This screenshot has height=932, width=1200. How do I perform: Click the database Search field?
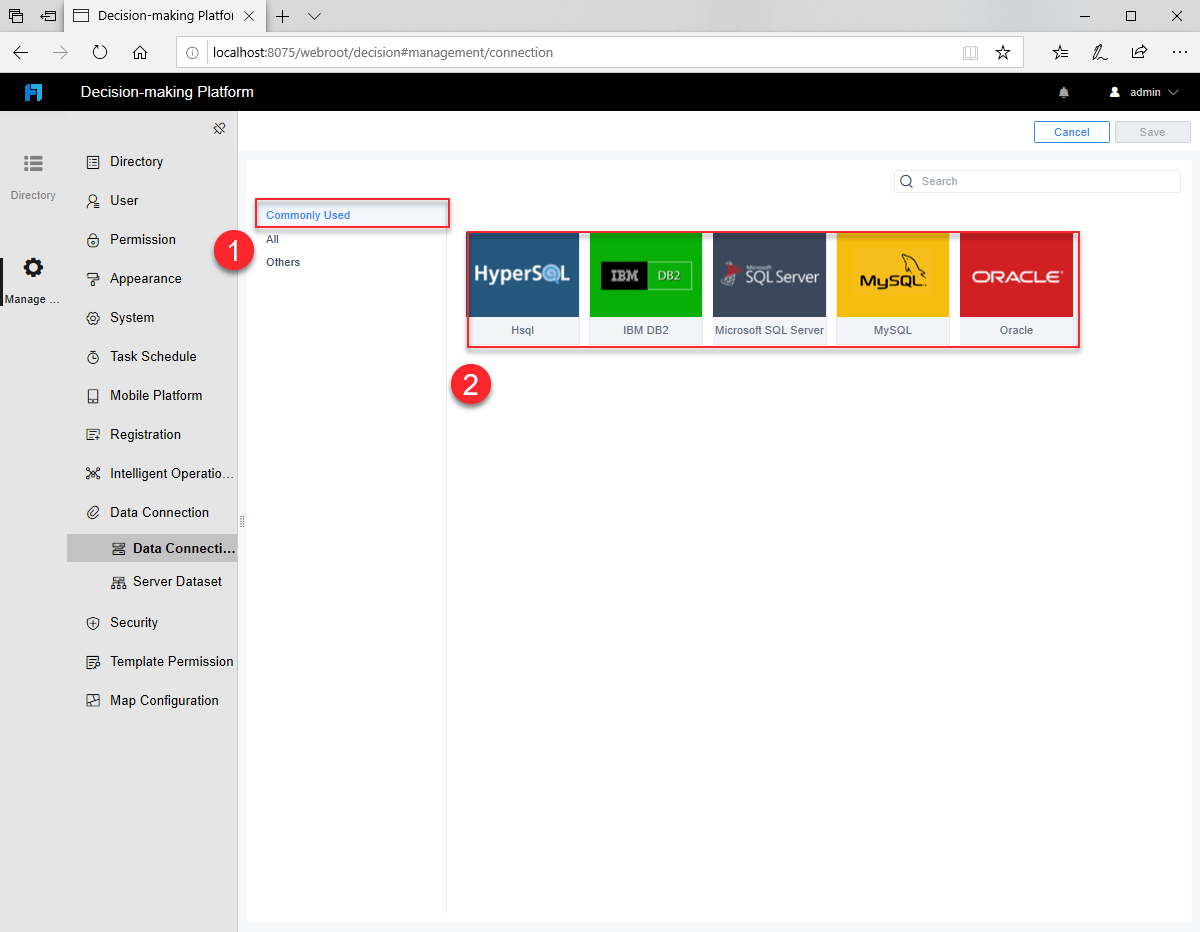point(1037,181)
